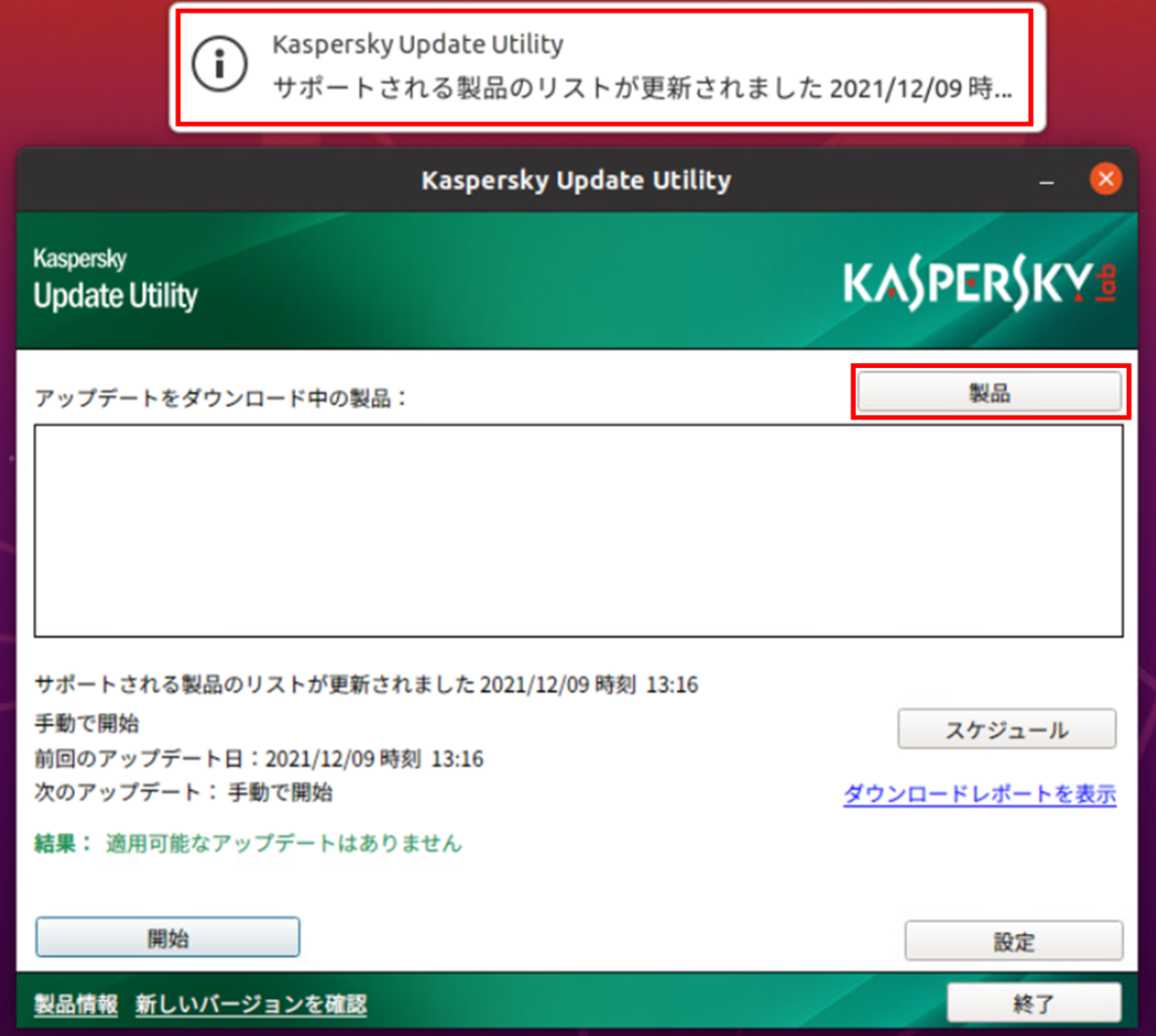Start the update with the 開始 button
The width and height of the screenshot is (1156, 1036).
[168, 938]
